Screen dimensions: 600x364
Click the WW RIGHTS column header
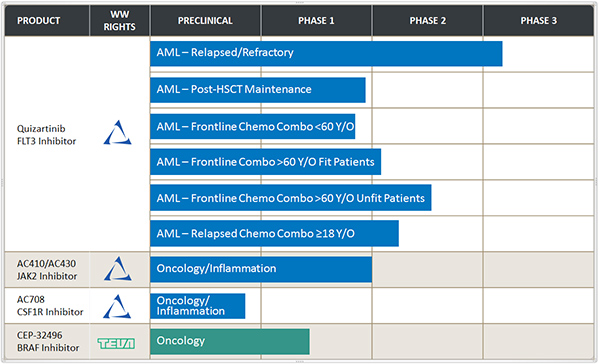(x=120, y=21)
